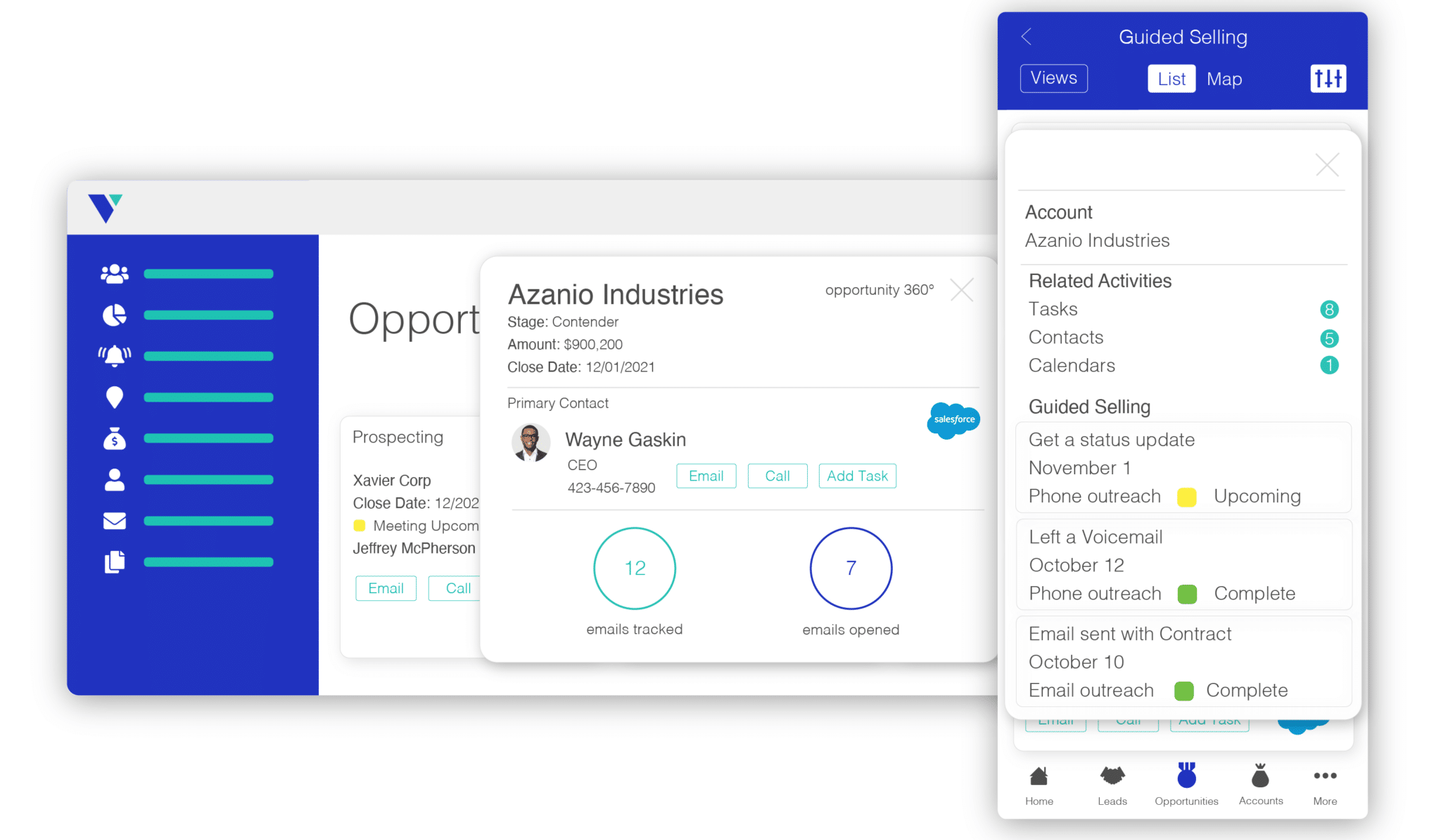Open the Views dropdown
The width and height of the screenshot is (1441, 840).
(1053, 78)
